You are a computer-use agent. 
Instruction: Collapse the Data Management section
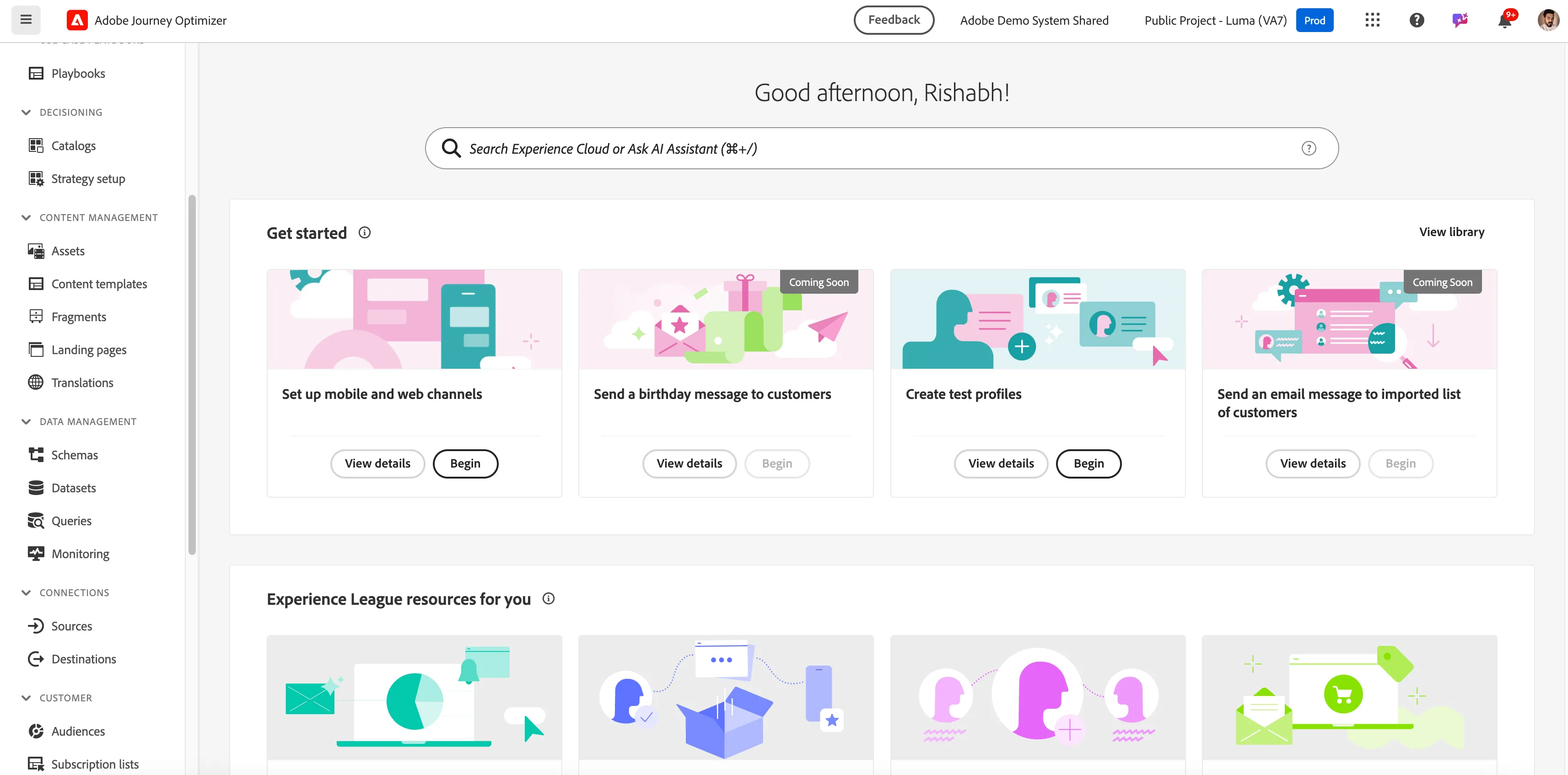pyautogui.click(x=26, y=421)
